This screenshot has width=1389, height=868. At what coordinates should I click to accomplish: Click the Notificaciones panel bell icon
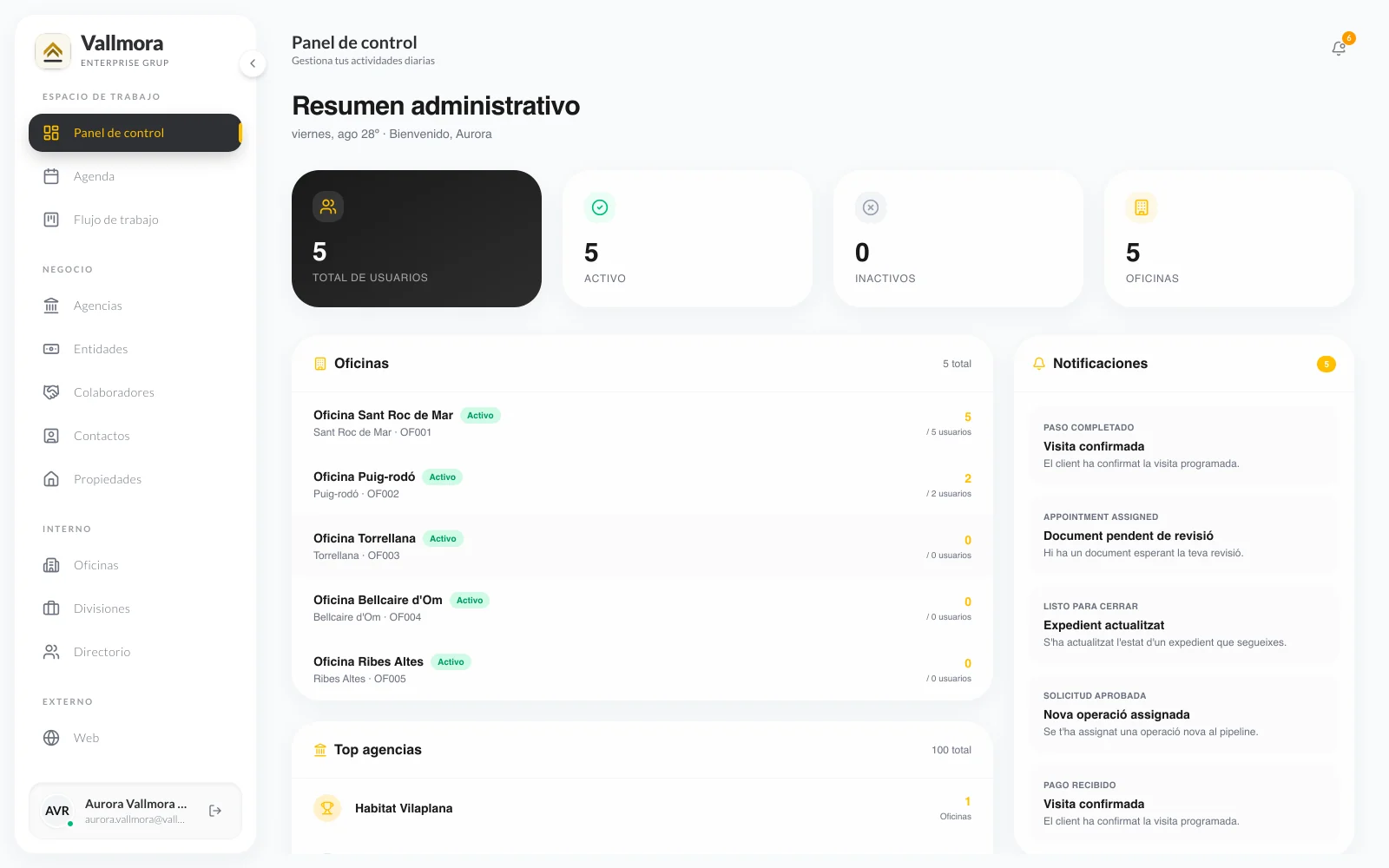(1039, 364)
